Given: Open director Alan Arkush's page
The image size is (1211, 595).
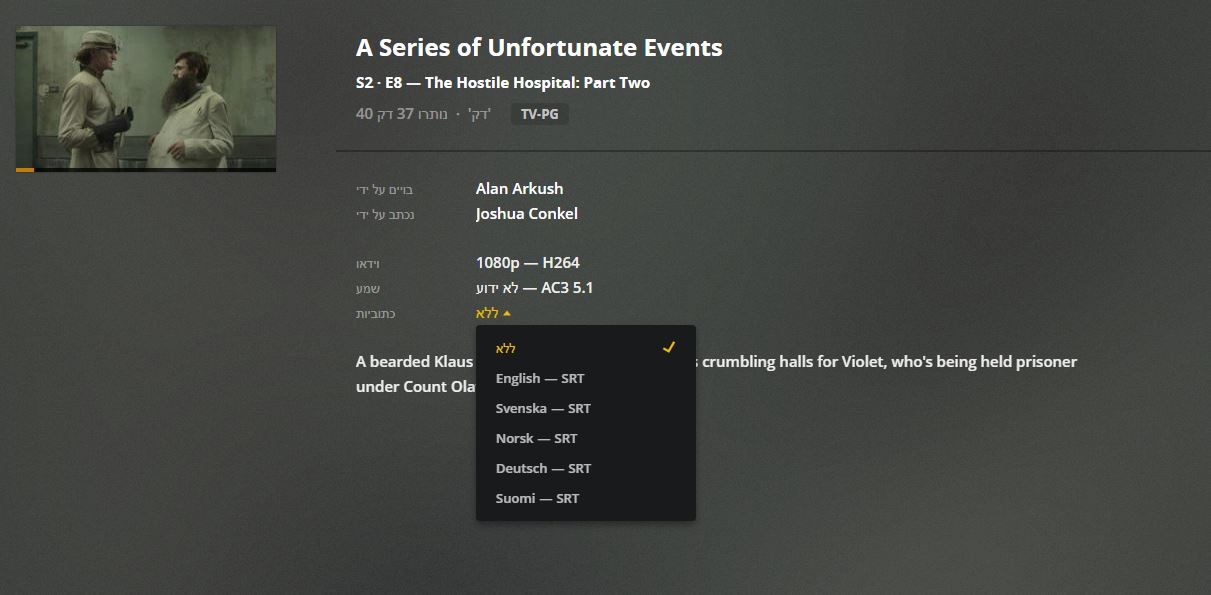Looking at the screenshot, I should coord(519,188).
